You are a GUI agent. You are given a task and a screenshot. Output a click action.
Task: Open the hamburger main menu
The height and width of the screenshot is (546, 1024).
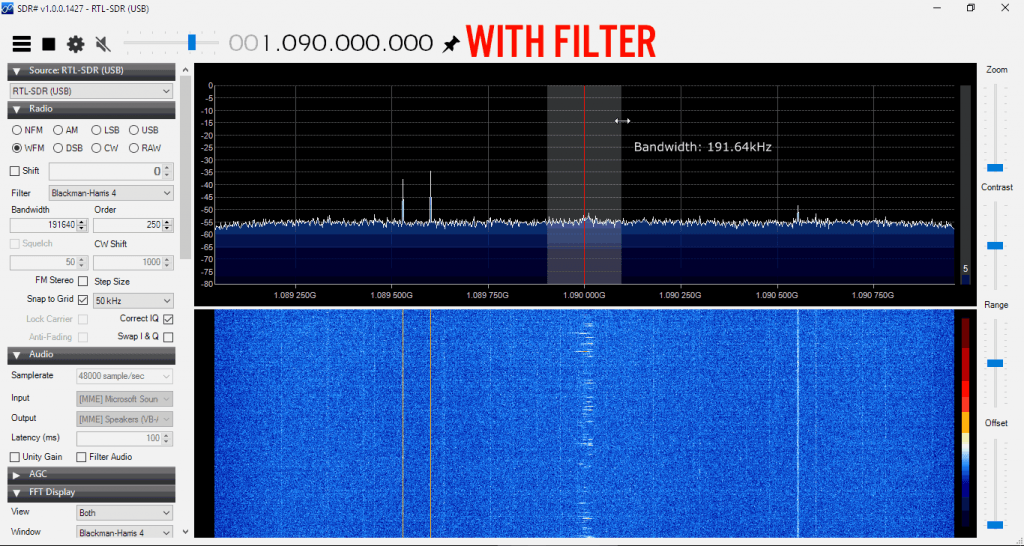pyautogui.click(x=21, y=44)
